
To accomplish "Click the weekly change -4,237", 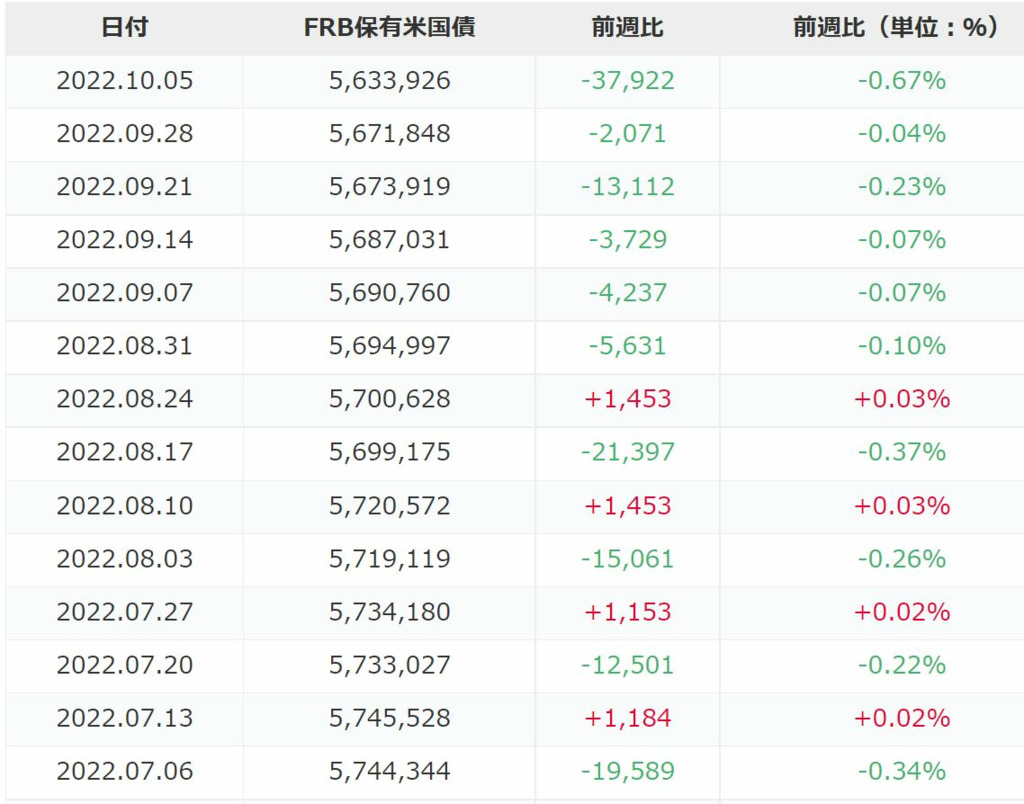I will [627, 292].
